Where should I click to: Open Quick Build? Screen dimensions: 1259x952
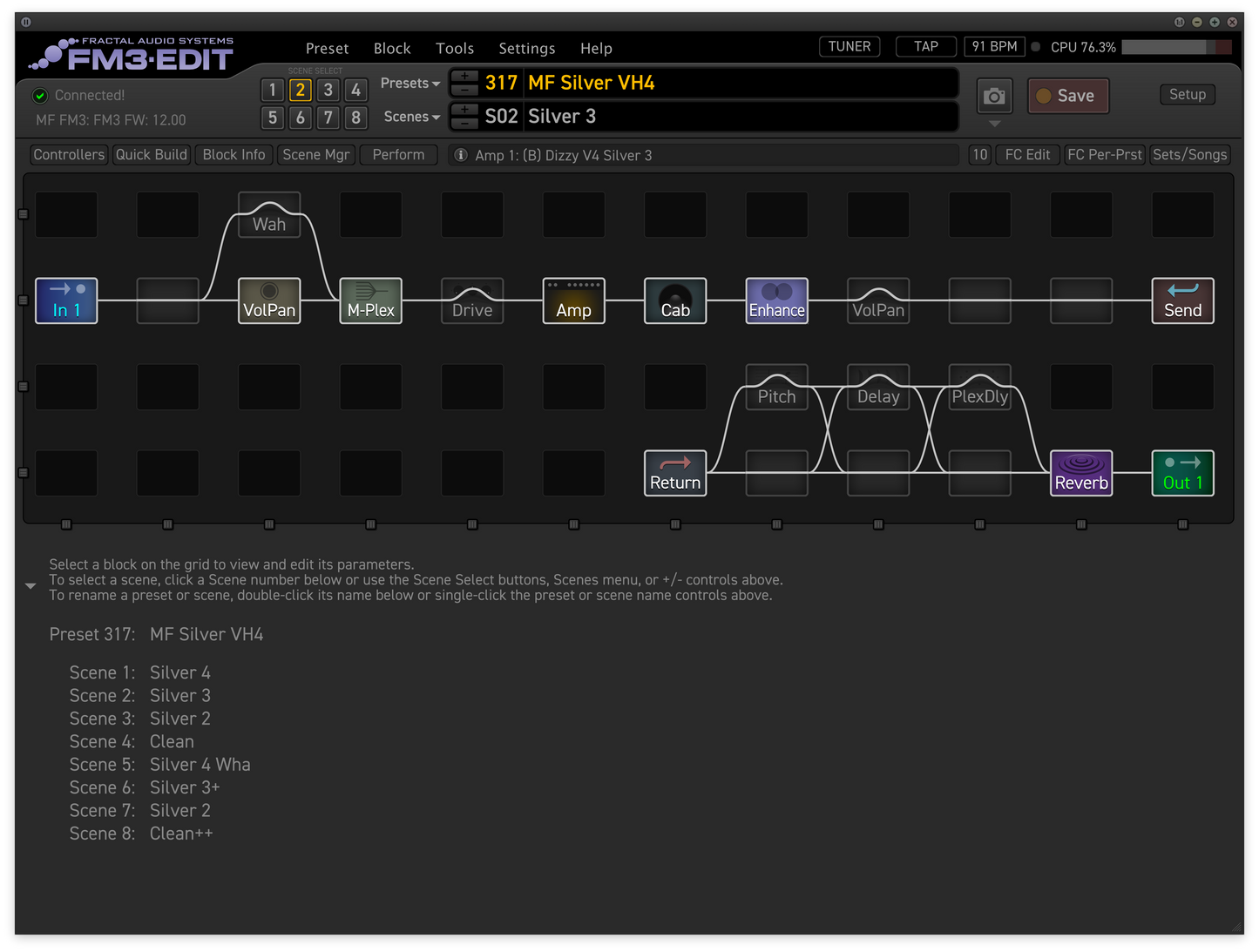pyautogui.click(x=152, y=155)
